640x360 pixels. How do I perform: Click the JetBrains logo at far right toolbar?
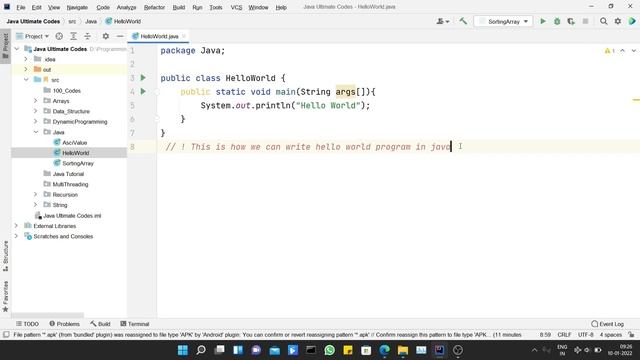pos(632,21)
